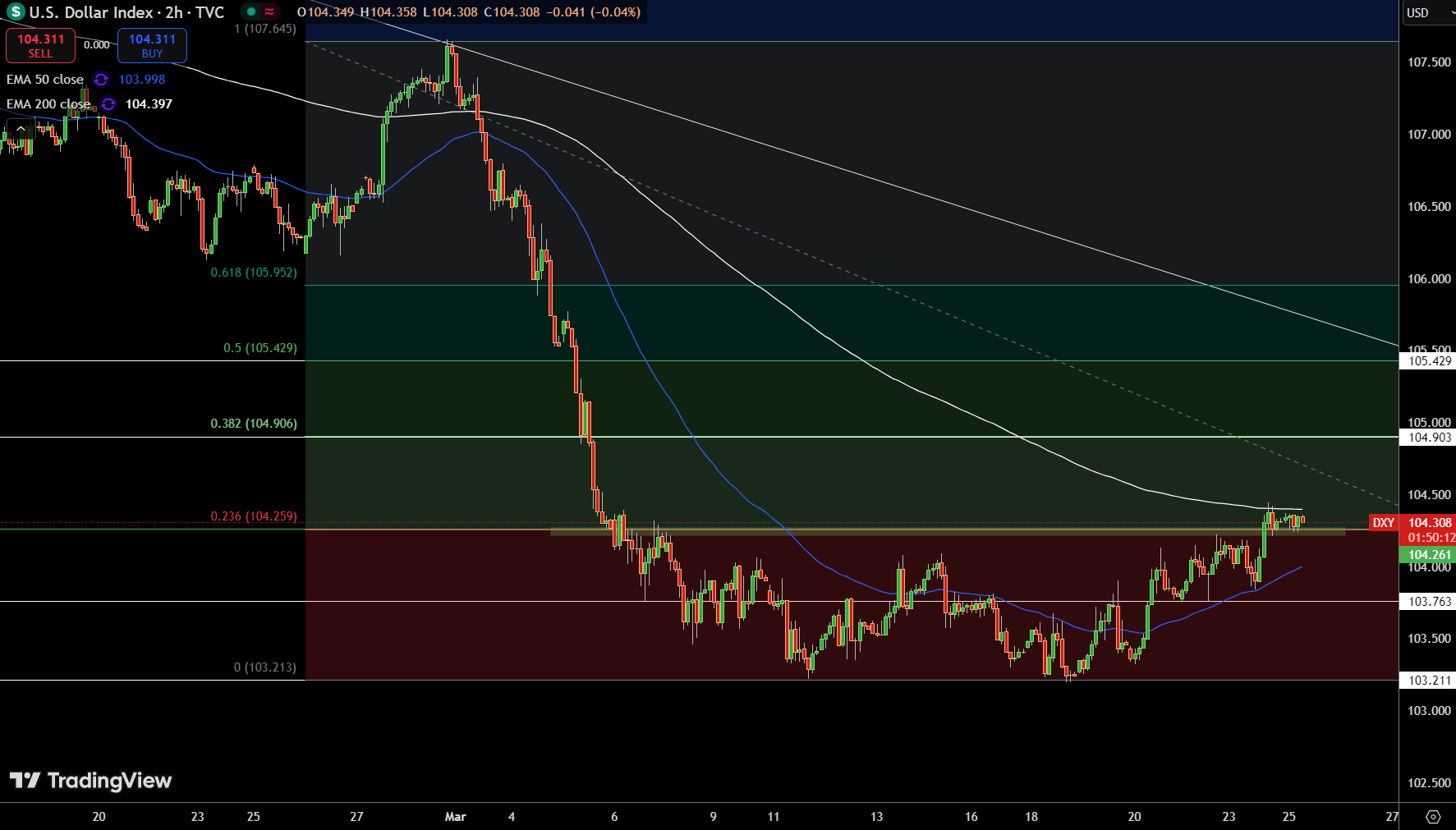The height and width of the screenshot is (830, 1456).
Task: Click the 103.763 price axis label
Action: point(1429,602)
